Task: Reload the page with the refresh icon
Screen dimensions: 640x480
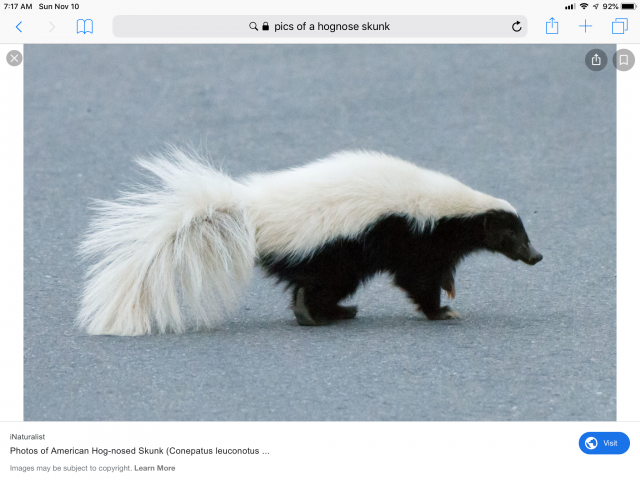Action: click(x=516, y=27)
